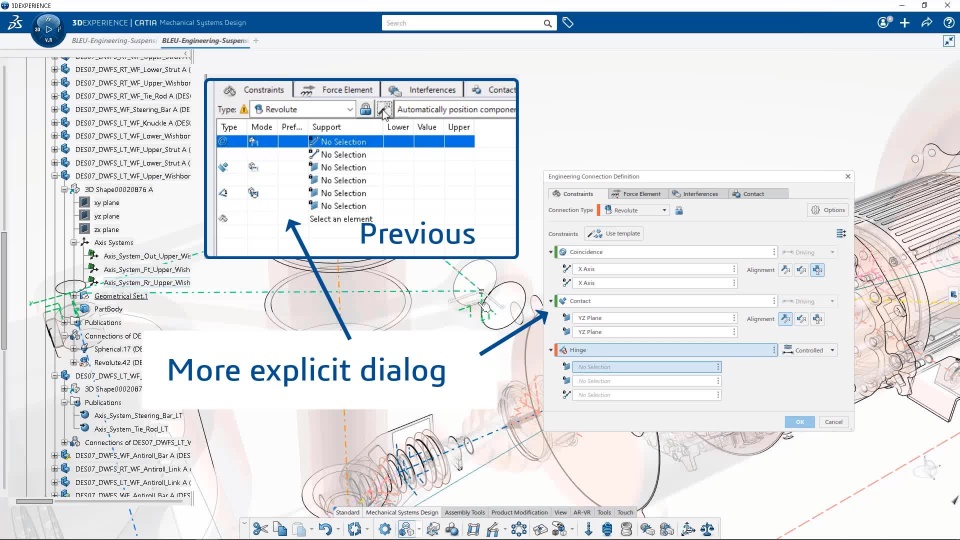Click the Cut scissors icon in bottom toolbar

260,529
